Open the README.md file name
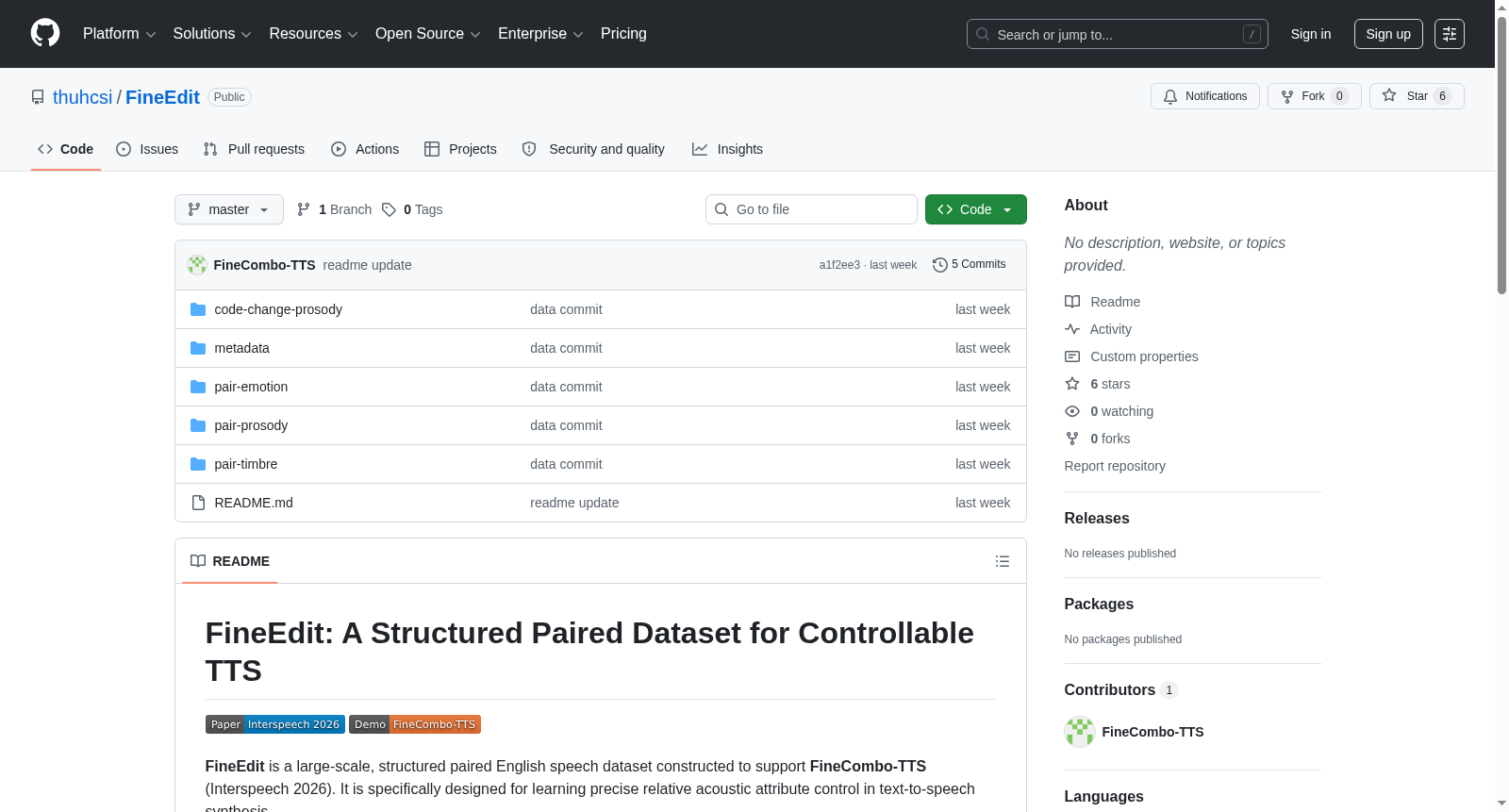Viewport: 1509px width, 812px height. coord(254,503)
